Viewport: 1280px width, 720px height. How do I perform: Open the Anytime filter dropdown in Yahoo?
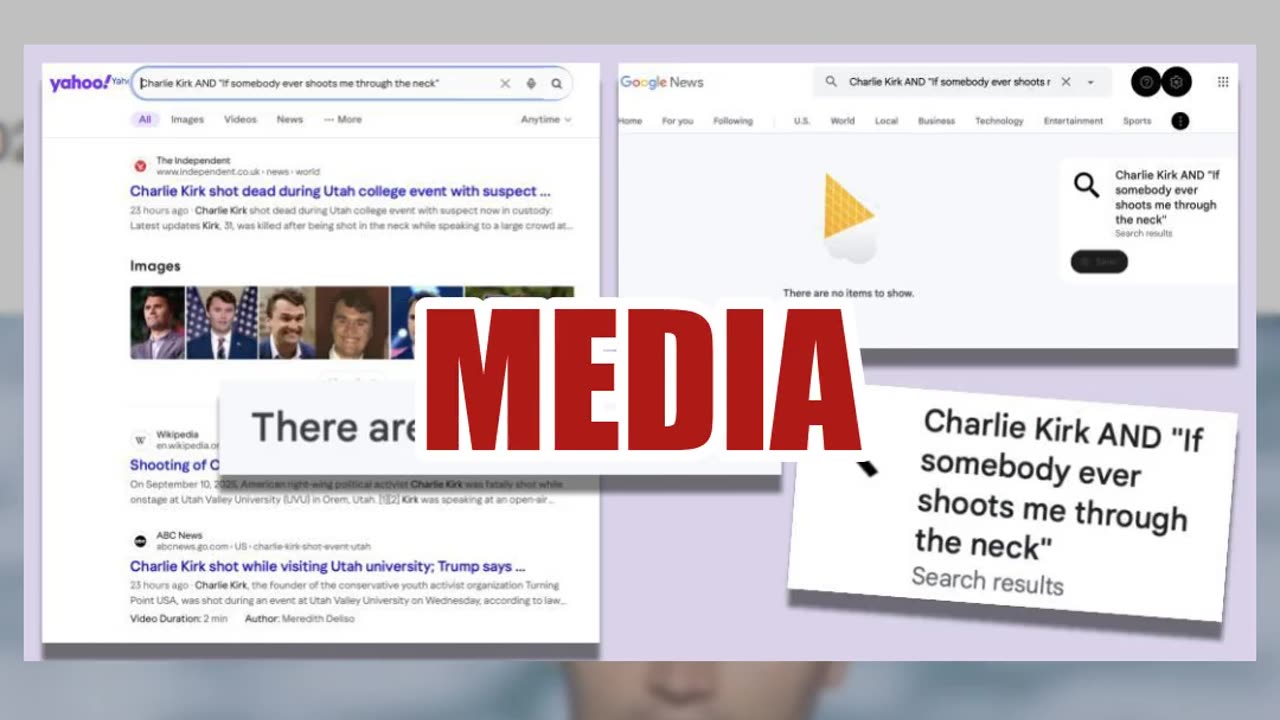point(546,119)
